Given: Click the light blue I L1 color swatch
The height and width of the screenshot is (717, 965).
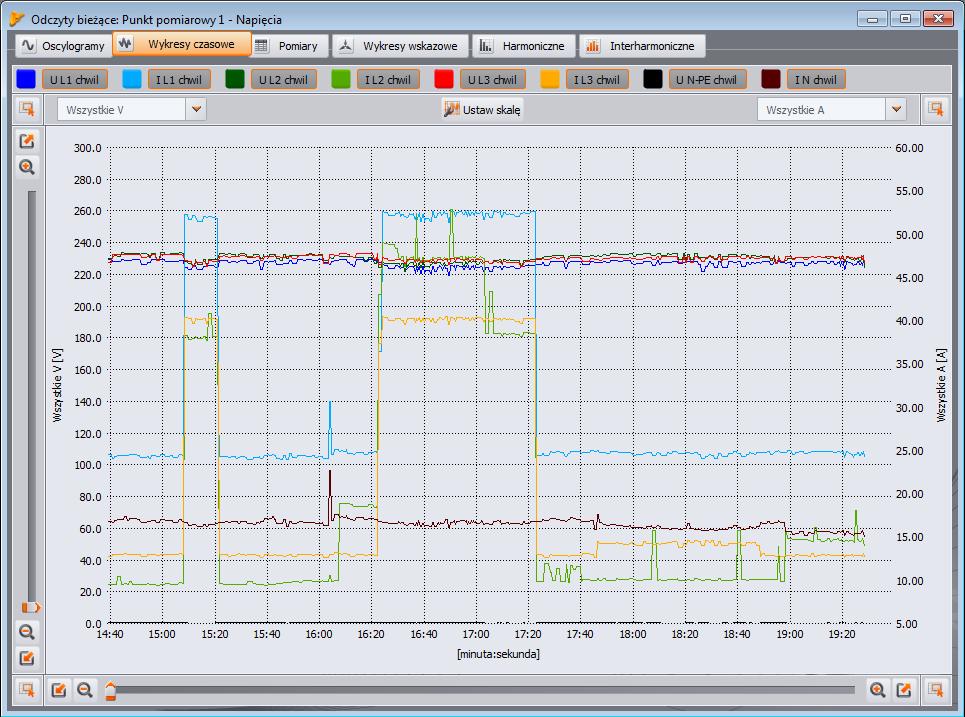Looking at the screenshot, I should click(132, 79).
